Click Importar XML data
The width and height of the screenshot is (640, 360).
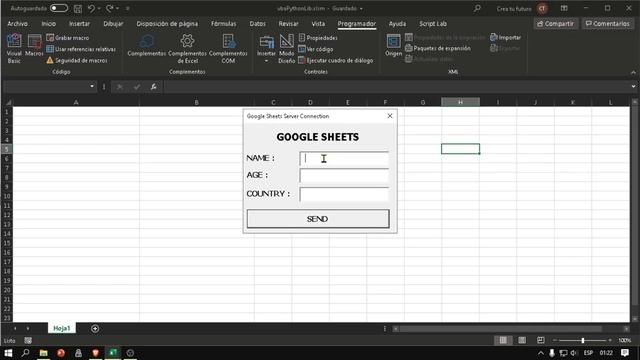click(x=505, y=38)
